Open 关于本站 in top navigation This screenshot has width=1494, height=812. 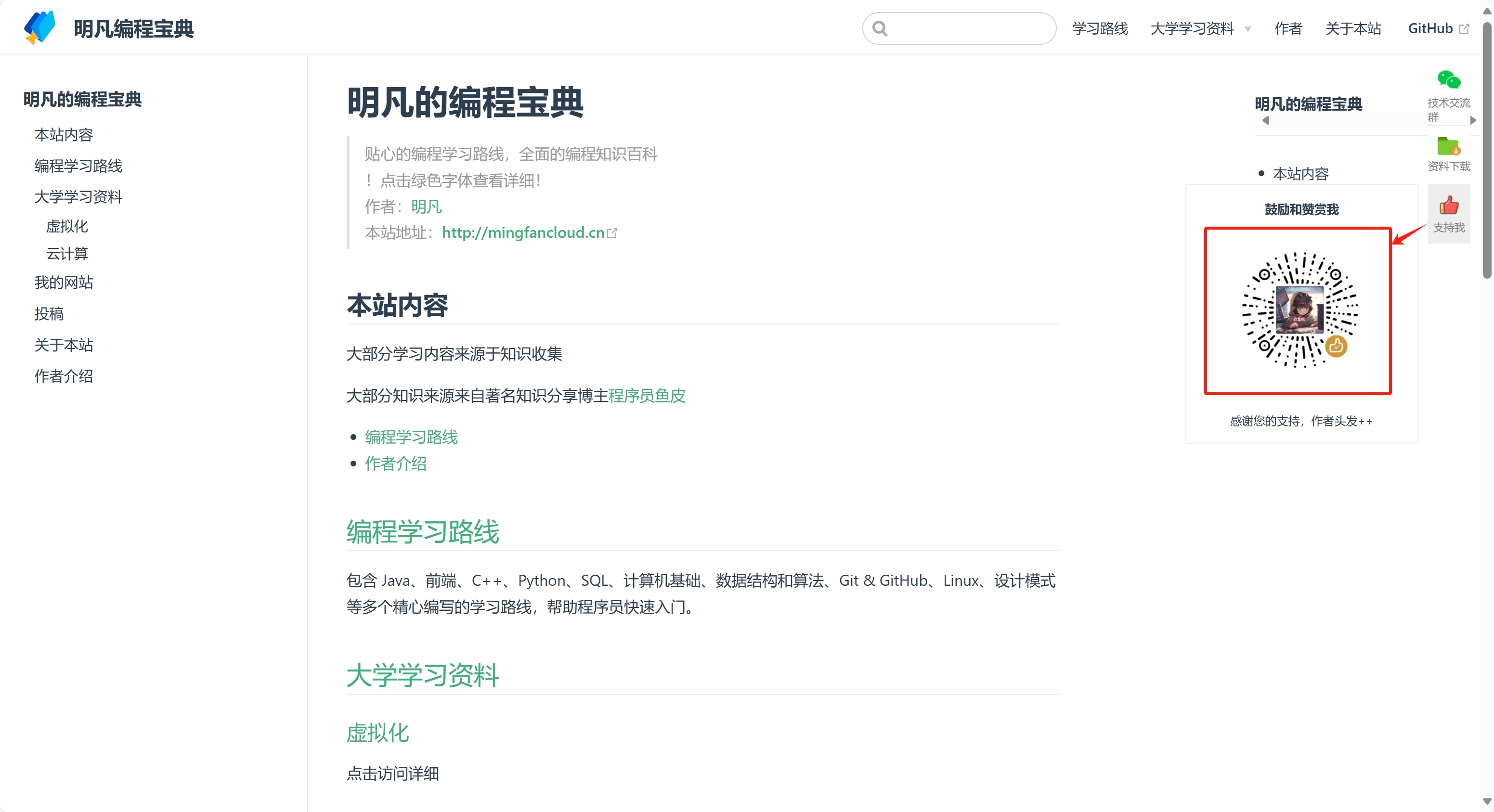pos(1353,28)
